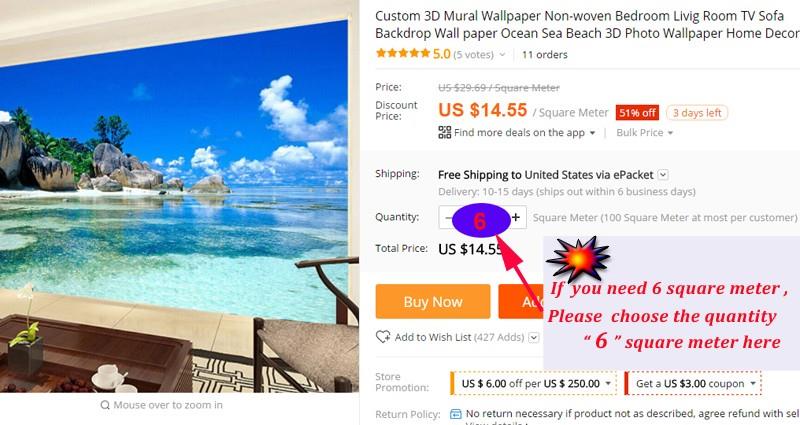
Task: Expand the rating votes dropdown arrow
Action: (502, 55)
